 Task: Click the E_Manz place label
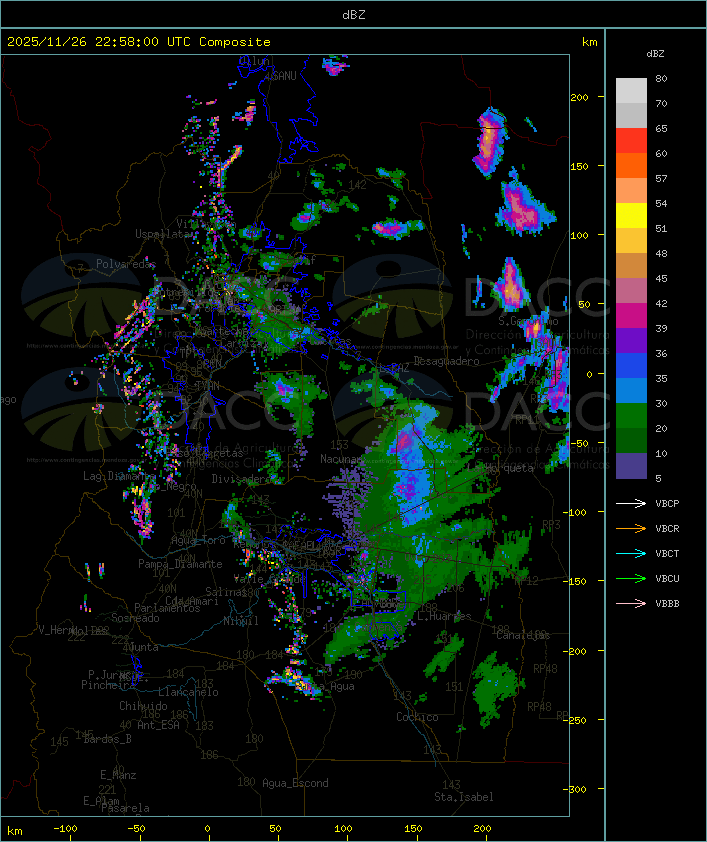click(x=118, y=775)
